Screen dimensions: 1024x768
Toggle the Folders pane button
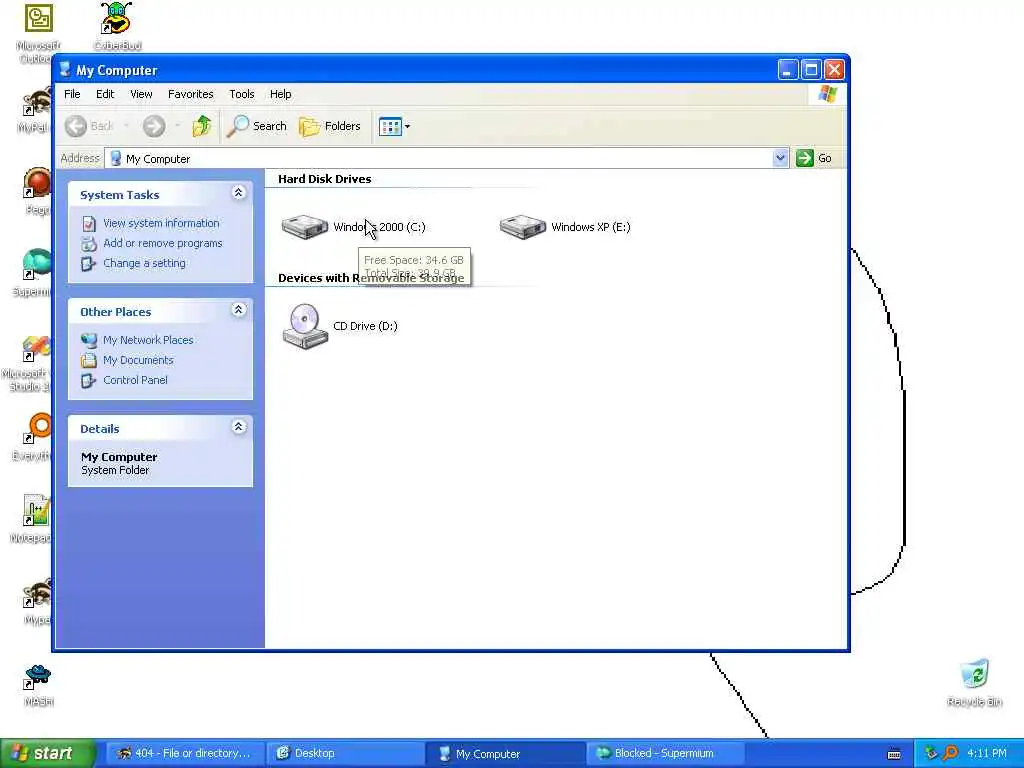(330, 126)
